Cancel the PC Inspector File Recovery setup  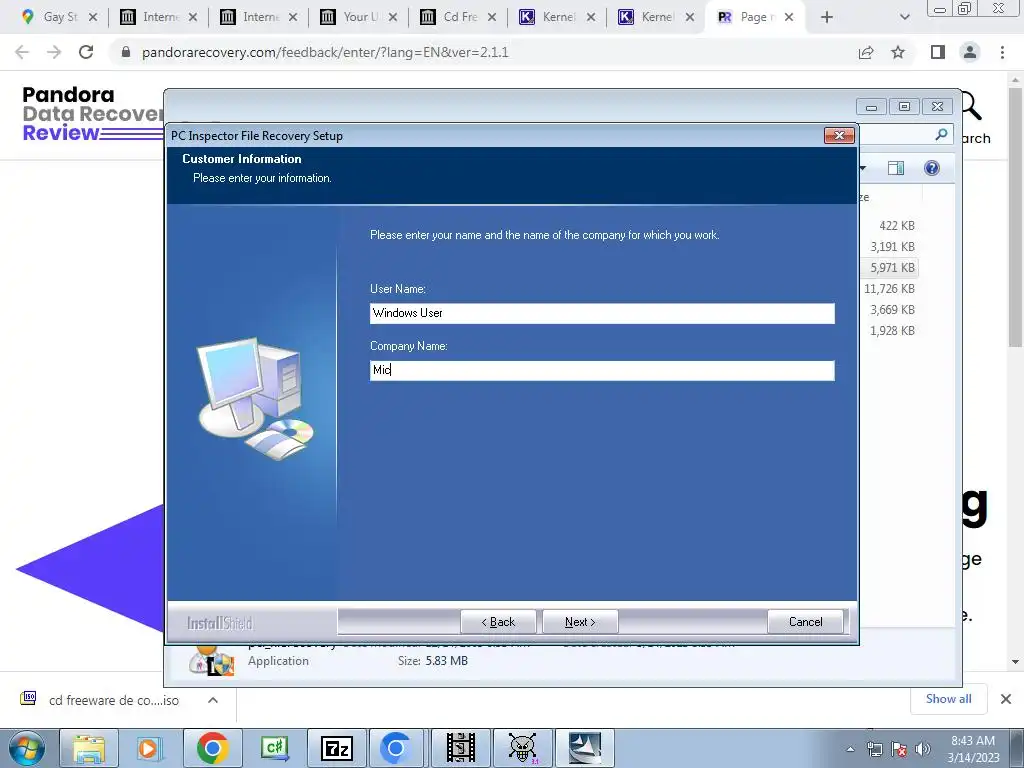coord(805,622)
